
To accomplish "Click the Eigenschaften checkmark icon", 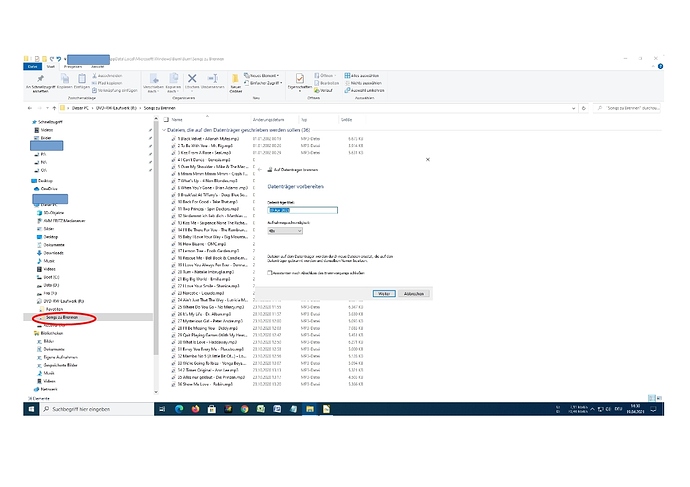I will coord(300,78).
